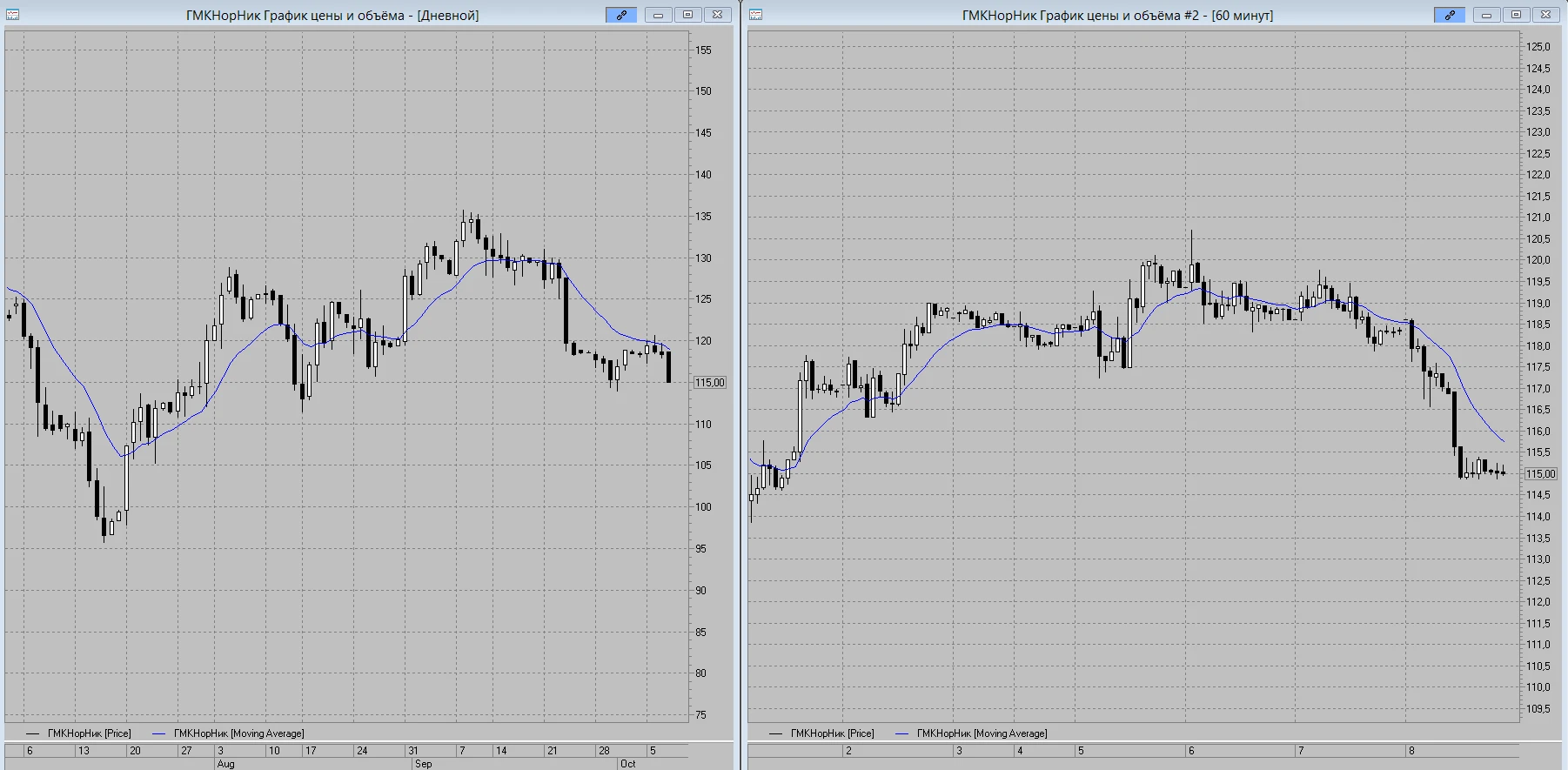The image size is (1568, 770).
Task: Open the daily chart window's system menu icon
Action: pos(12,15)
